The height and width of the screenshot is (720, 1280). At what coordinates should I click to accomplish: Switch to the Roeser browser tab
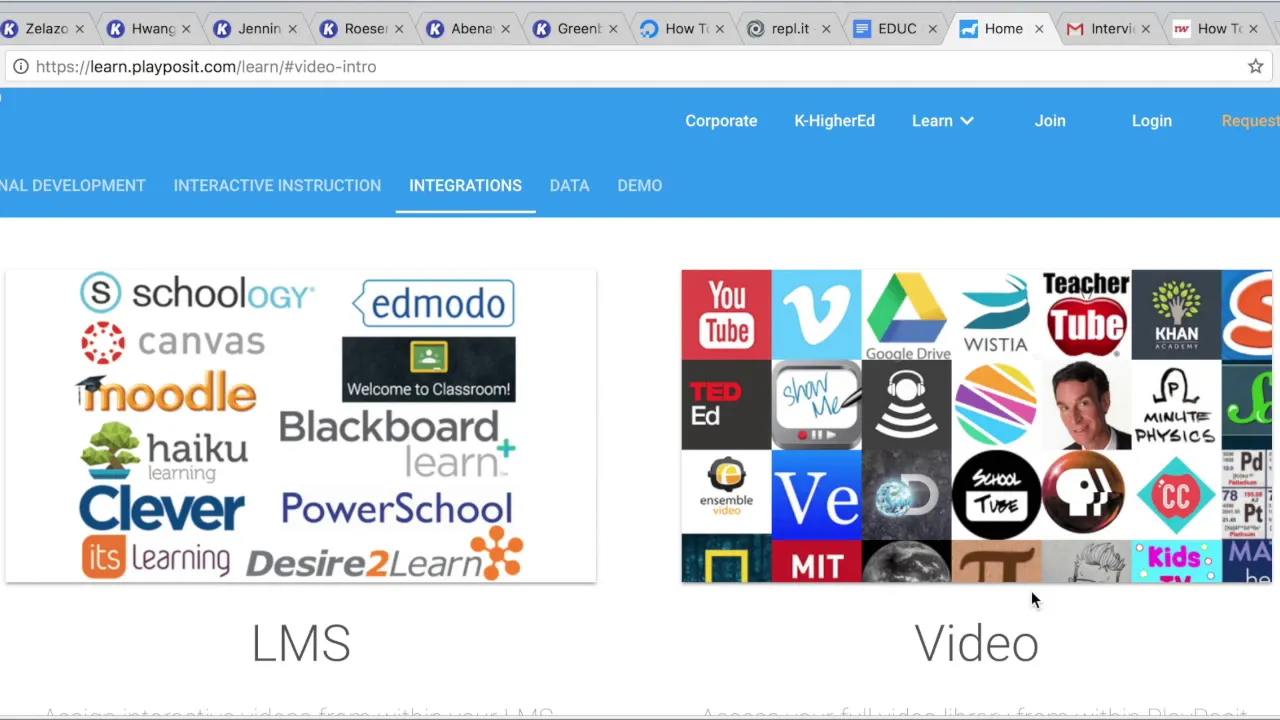coord(364,29)
